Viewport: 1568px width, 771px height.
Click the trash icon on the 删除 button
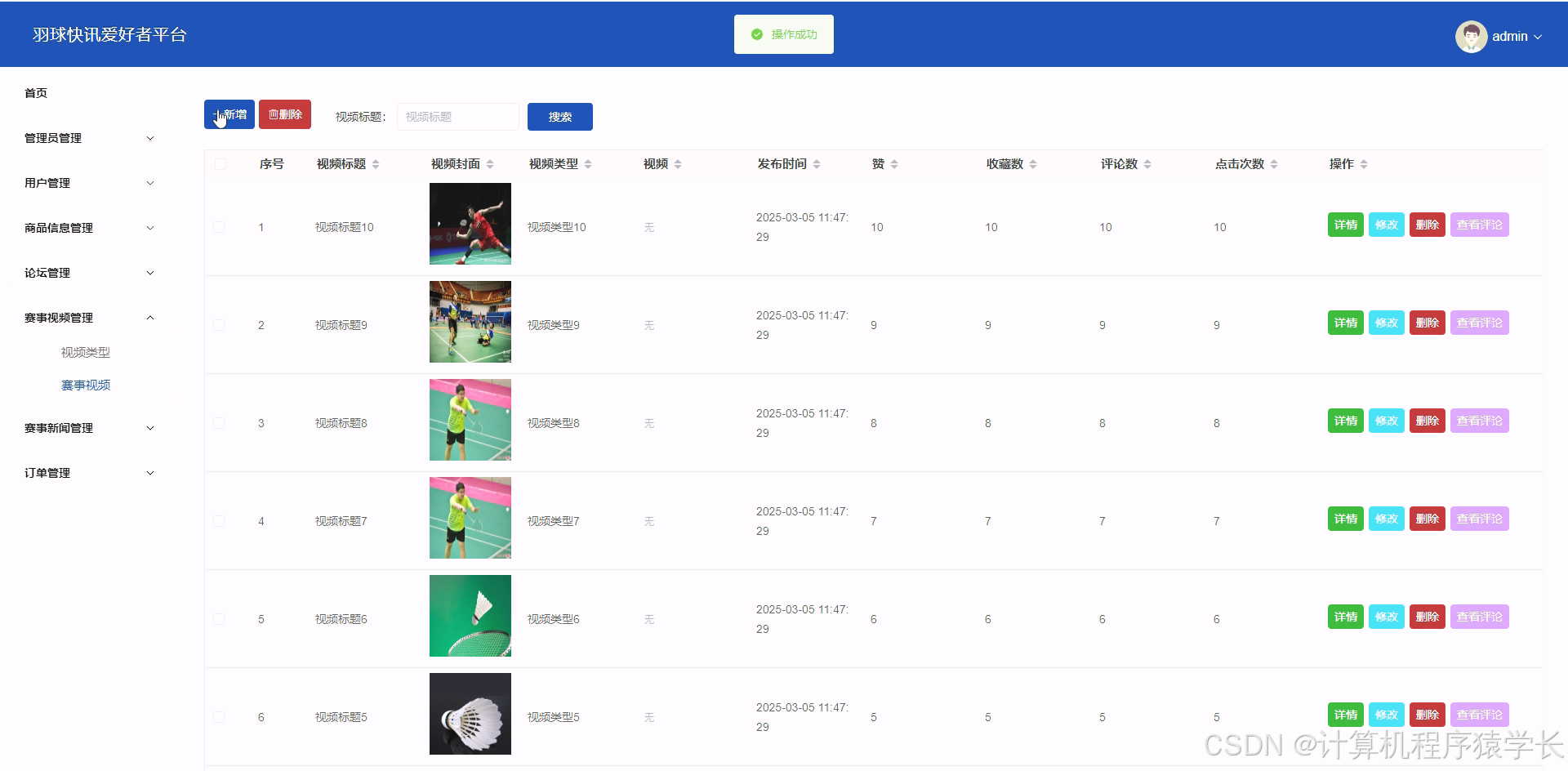tap(274, 114)
